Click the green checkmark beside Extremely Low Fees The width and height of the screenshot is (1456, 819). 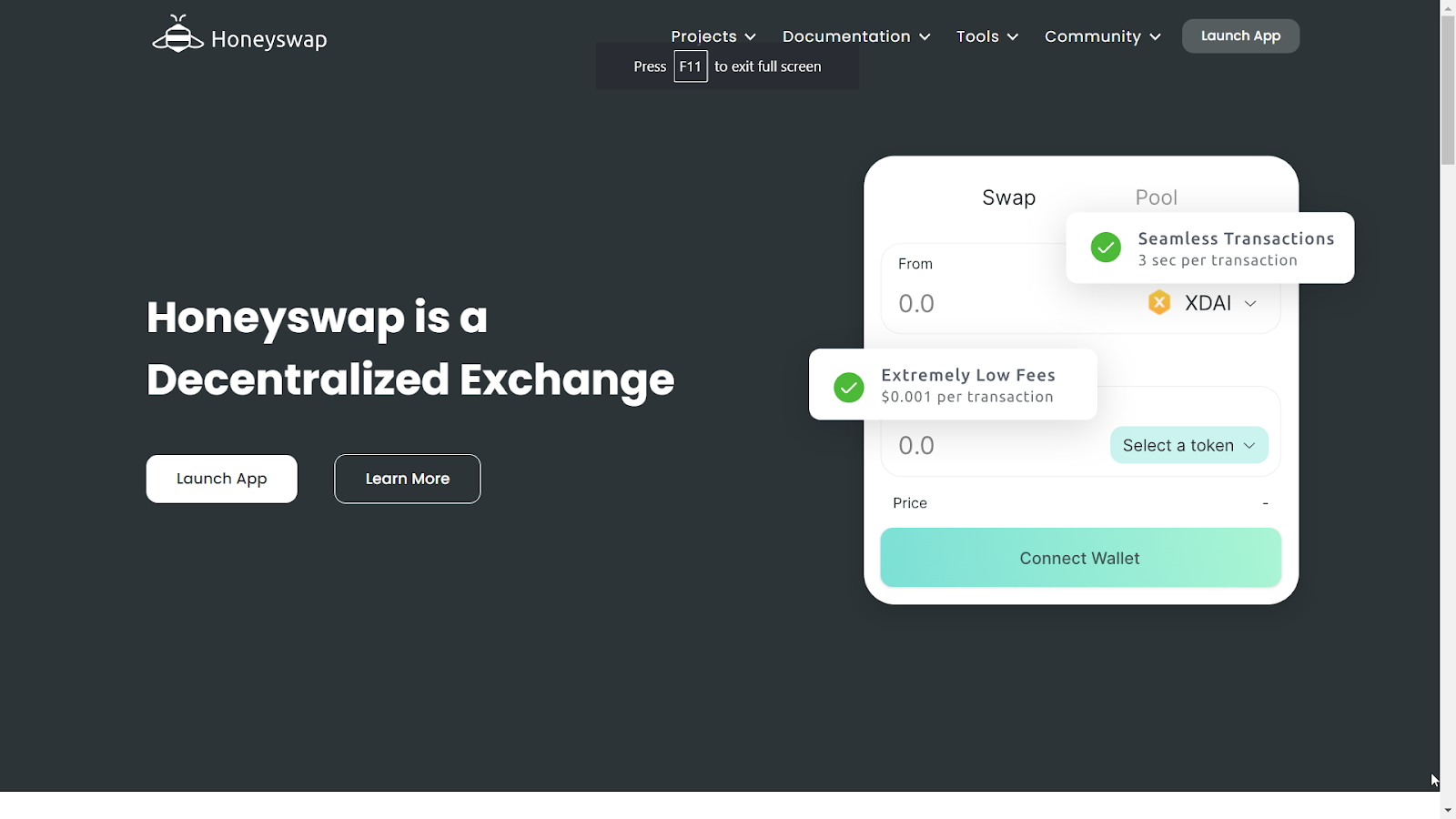(x=849, y=387)
